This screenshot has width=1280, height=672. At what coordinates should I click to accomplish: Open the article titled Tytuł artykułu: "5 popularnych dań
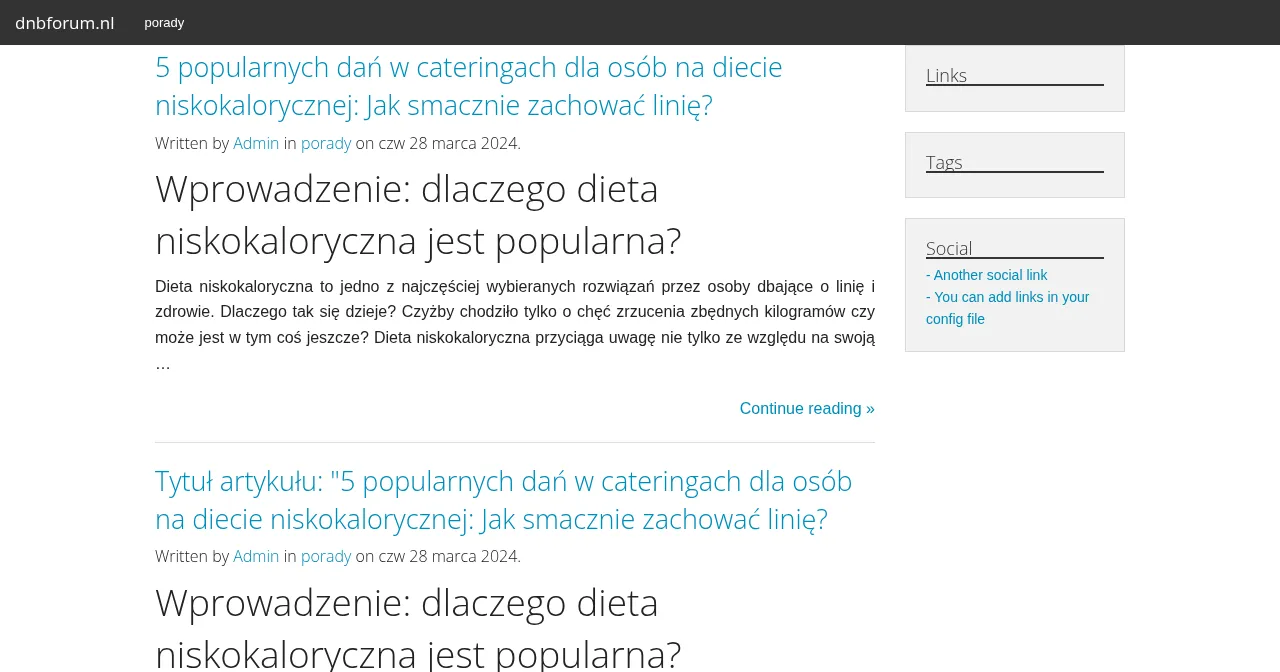[x=504, y=500]
